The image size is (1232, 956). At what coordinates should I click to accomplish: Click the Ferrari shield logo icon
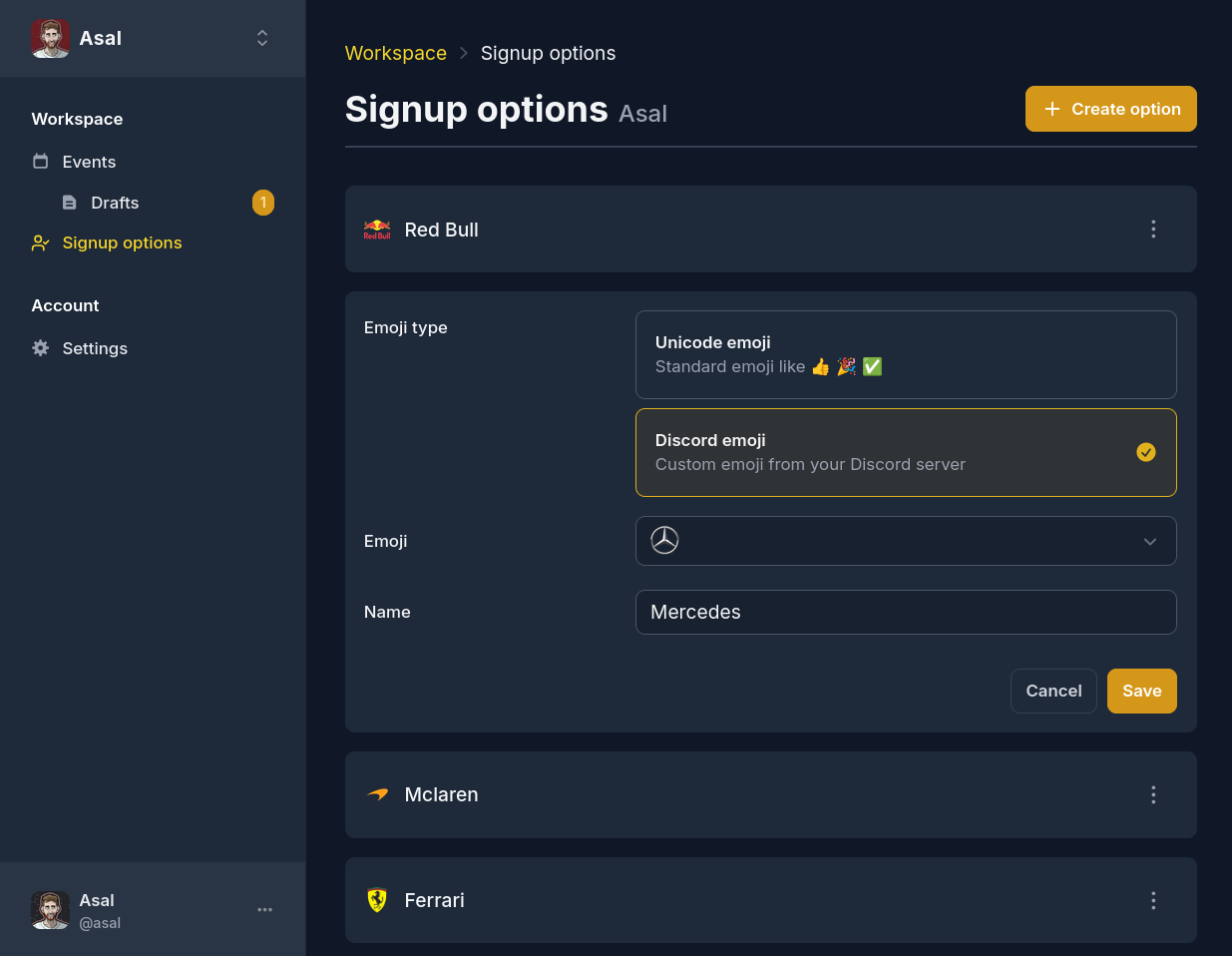[x=377, y=900]
